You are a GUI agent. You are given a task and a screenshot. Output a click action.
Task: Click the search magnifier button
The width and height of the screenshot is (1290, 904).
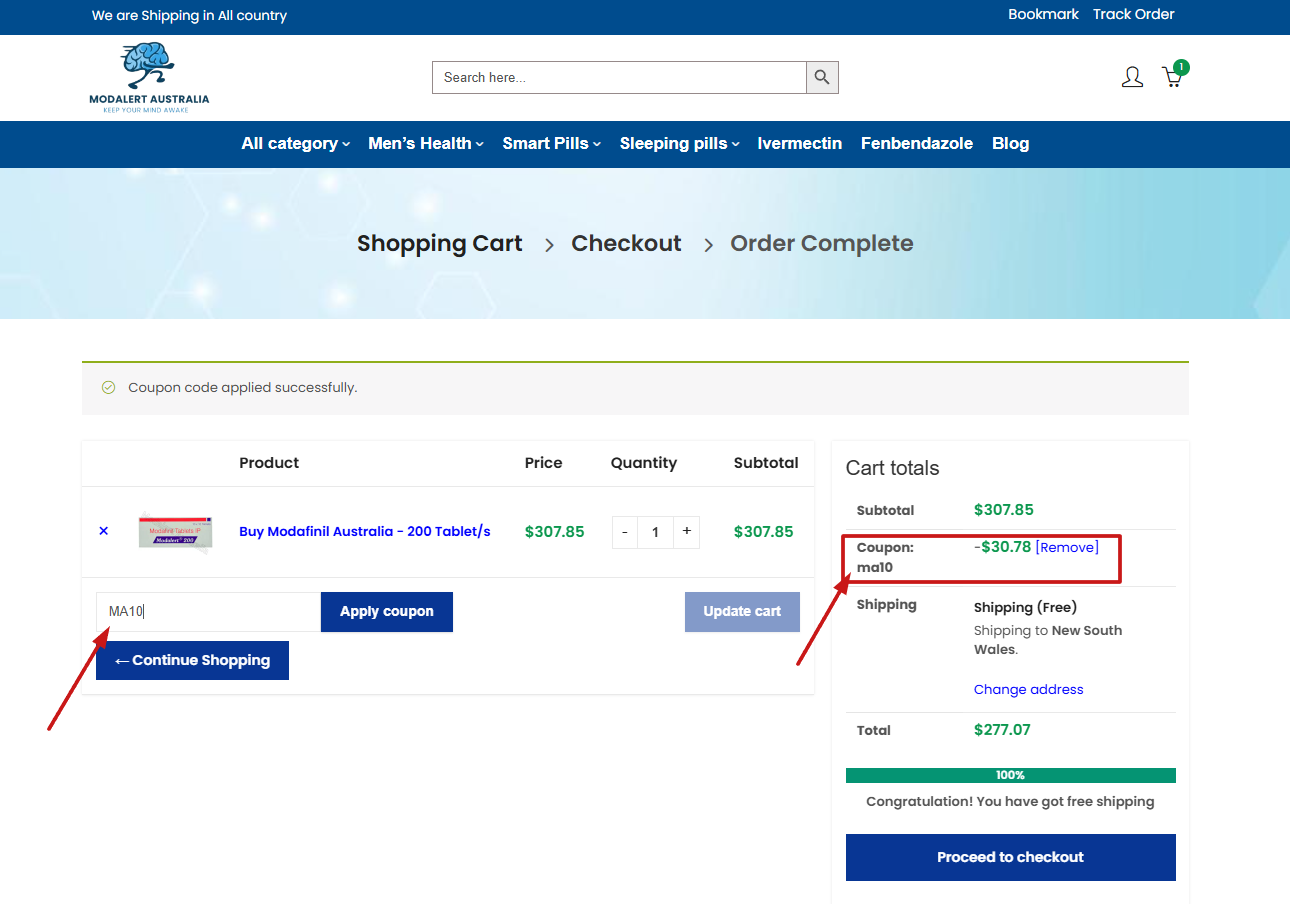tap(822, 77)
